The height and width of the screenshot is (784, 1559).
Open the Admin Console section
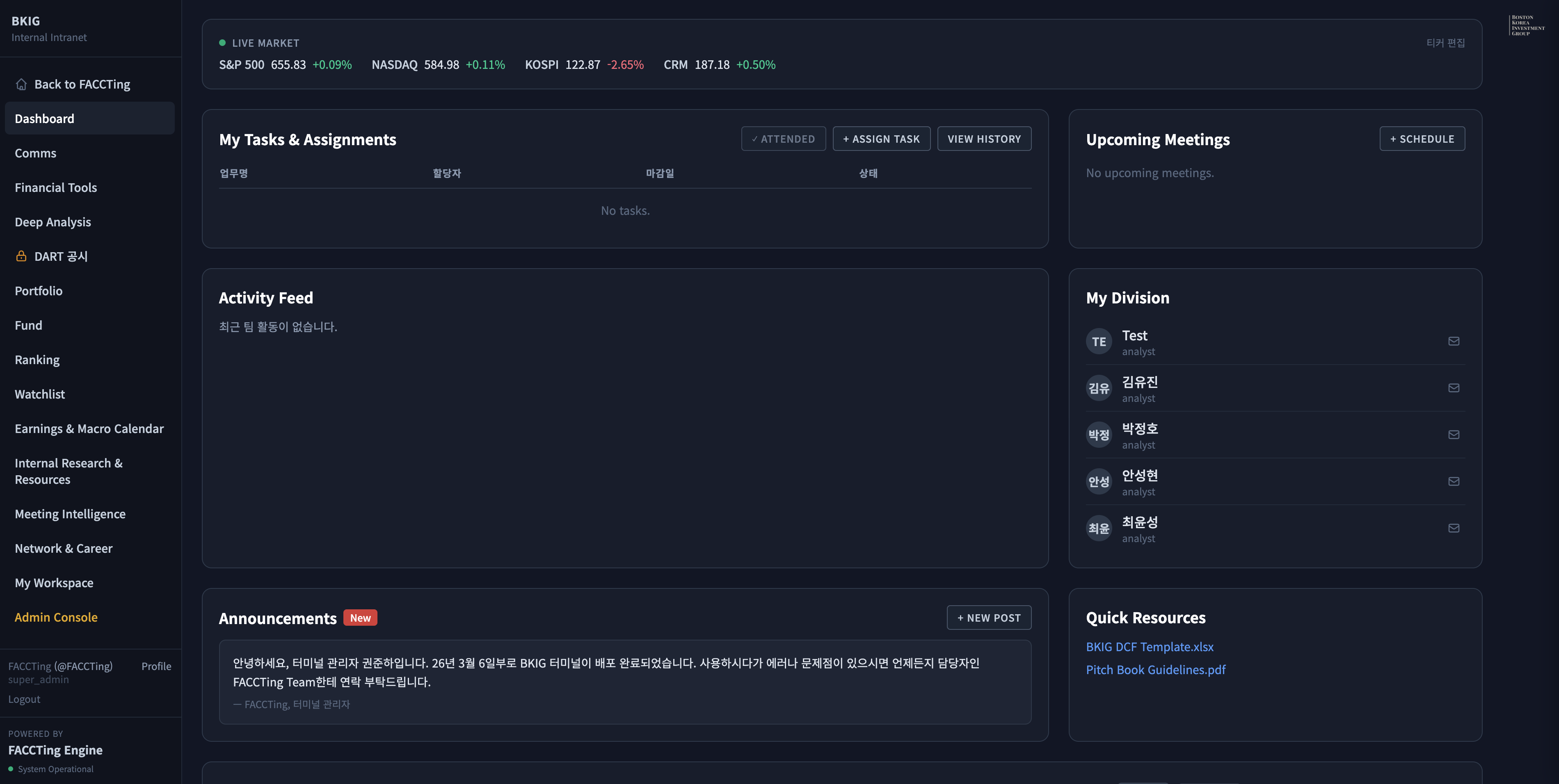click(x=56, y=617)
